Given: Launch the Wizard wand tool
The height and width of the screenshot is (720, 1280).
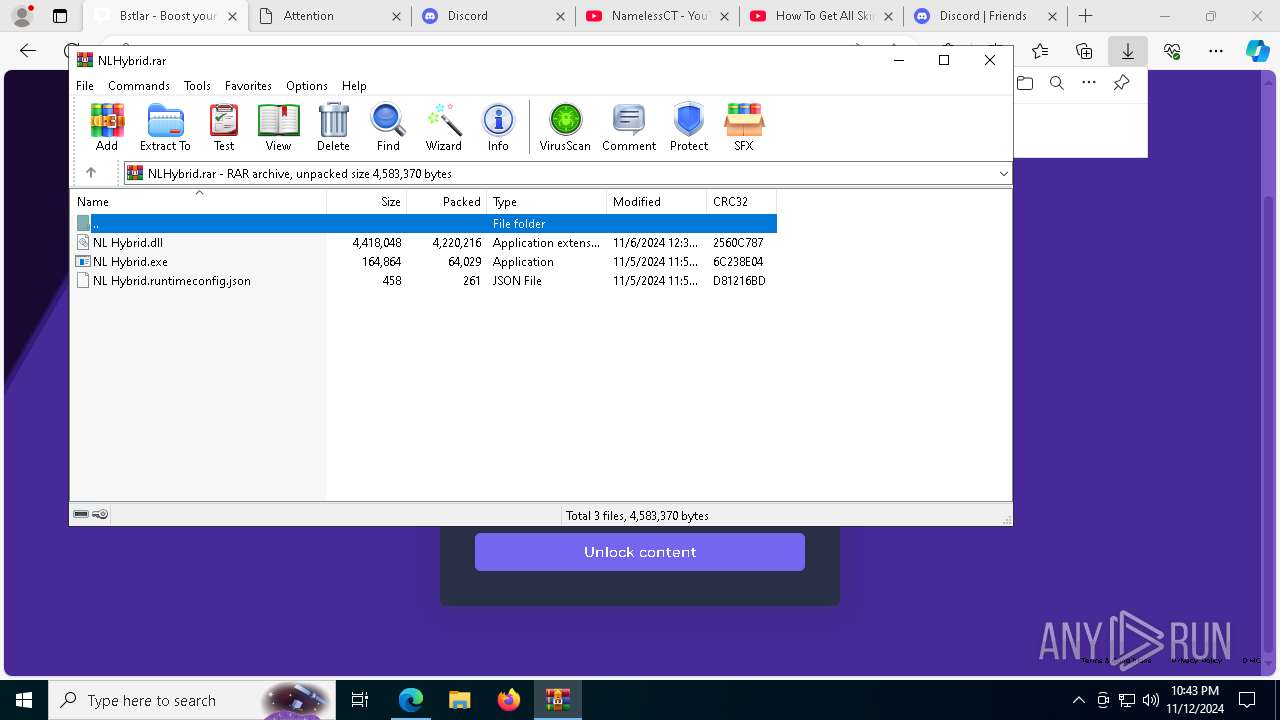Looking at the screenshot, I should 444,127.
